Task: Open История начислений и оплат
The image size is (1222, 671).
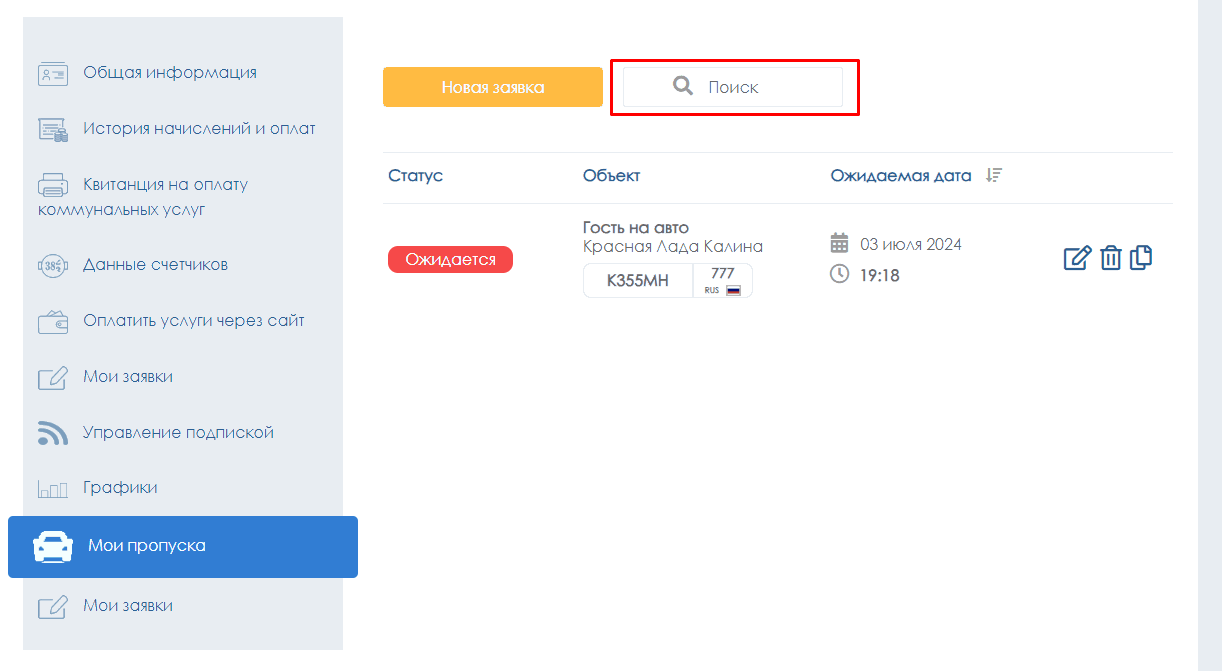Action: (x=199, y=128)
